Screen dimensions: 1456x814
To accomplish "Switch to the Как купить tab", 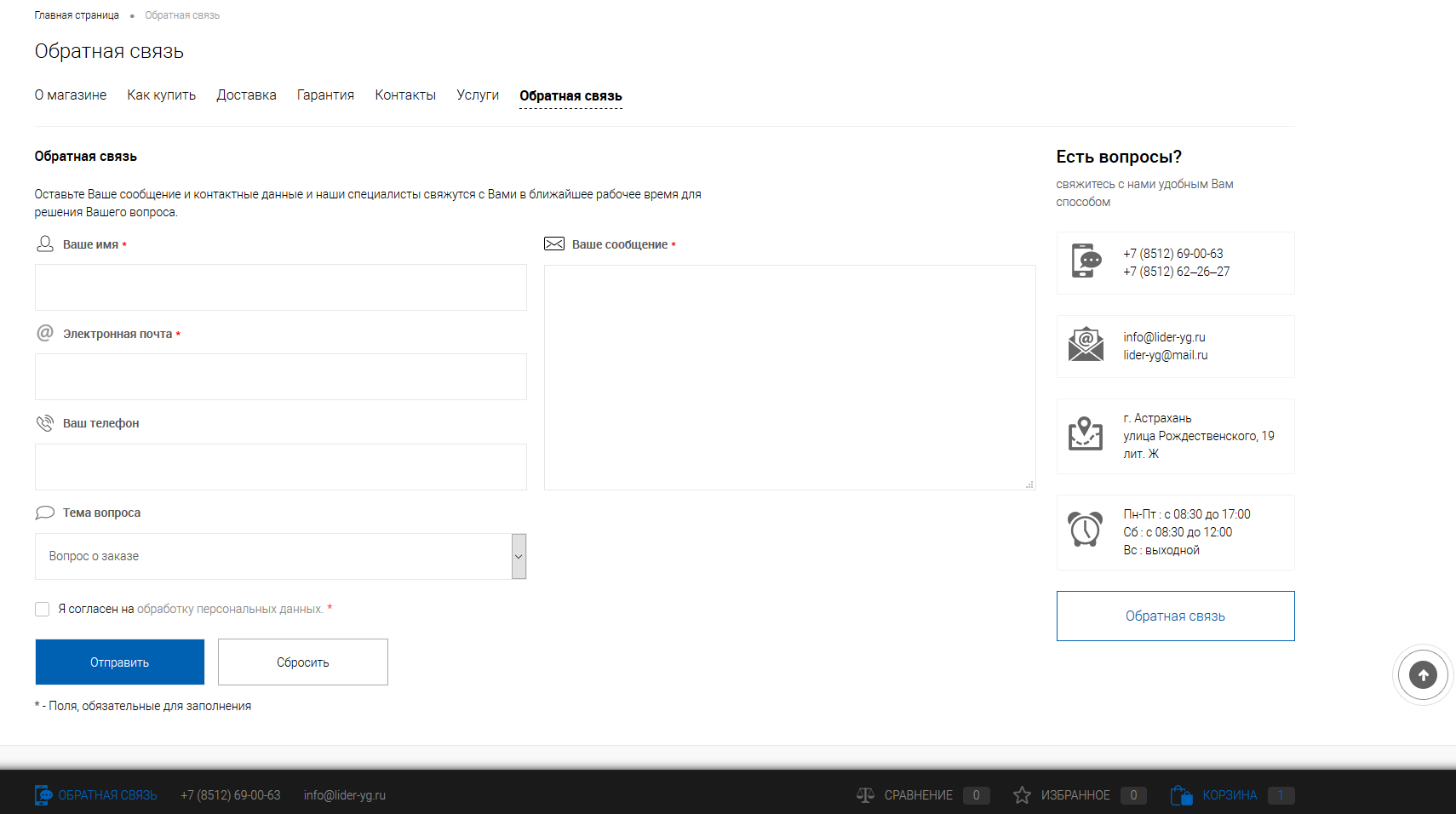I will (162, 95).
